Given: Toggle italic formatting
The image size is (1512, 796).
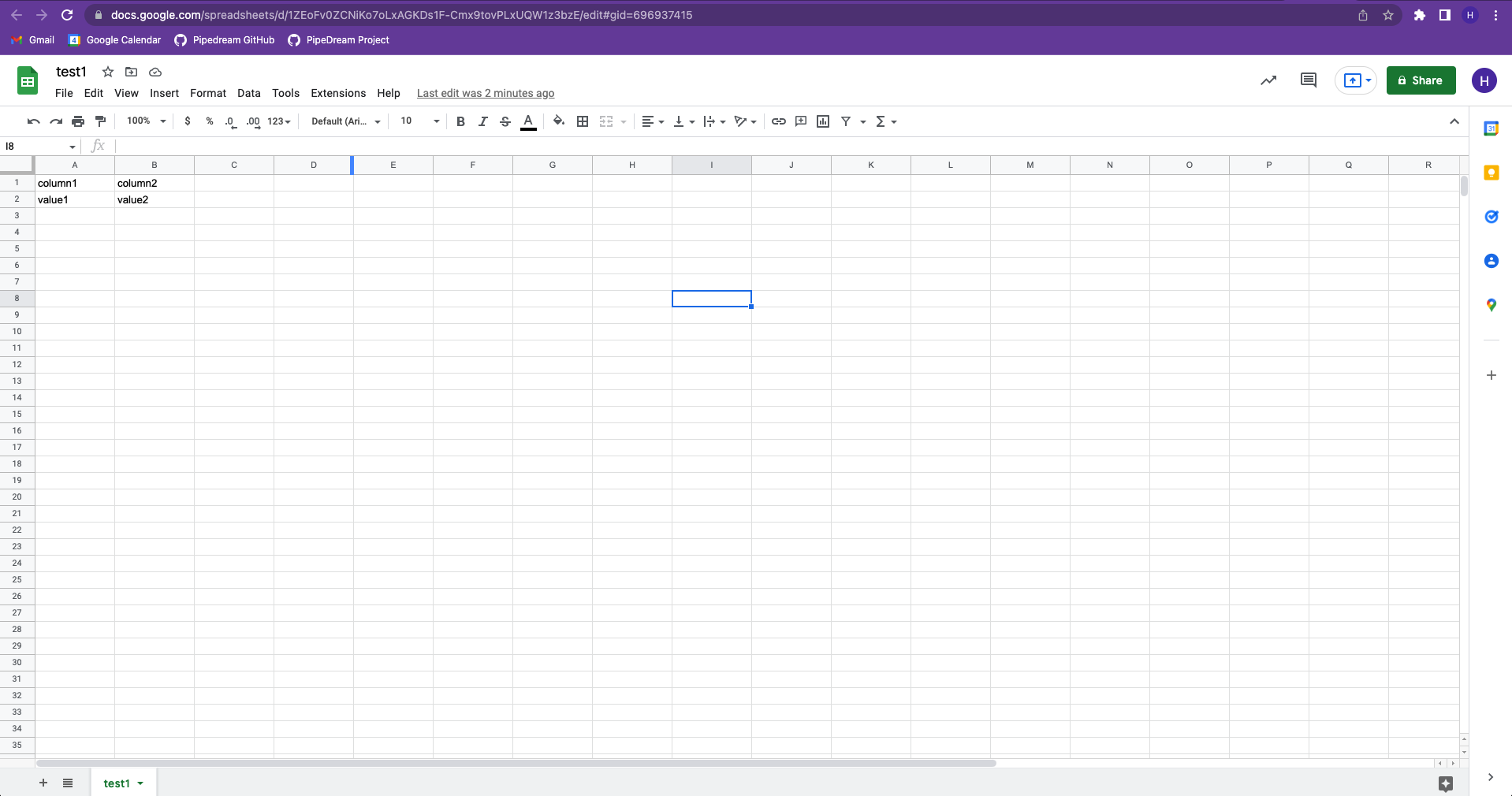Looking at the screenshot, I should click(x=482, y=121).
